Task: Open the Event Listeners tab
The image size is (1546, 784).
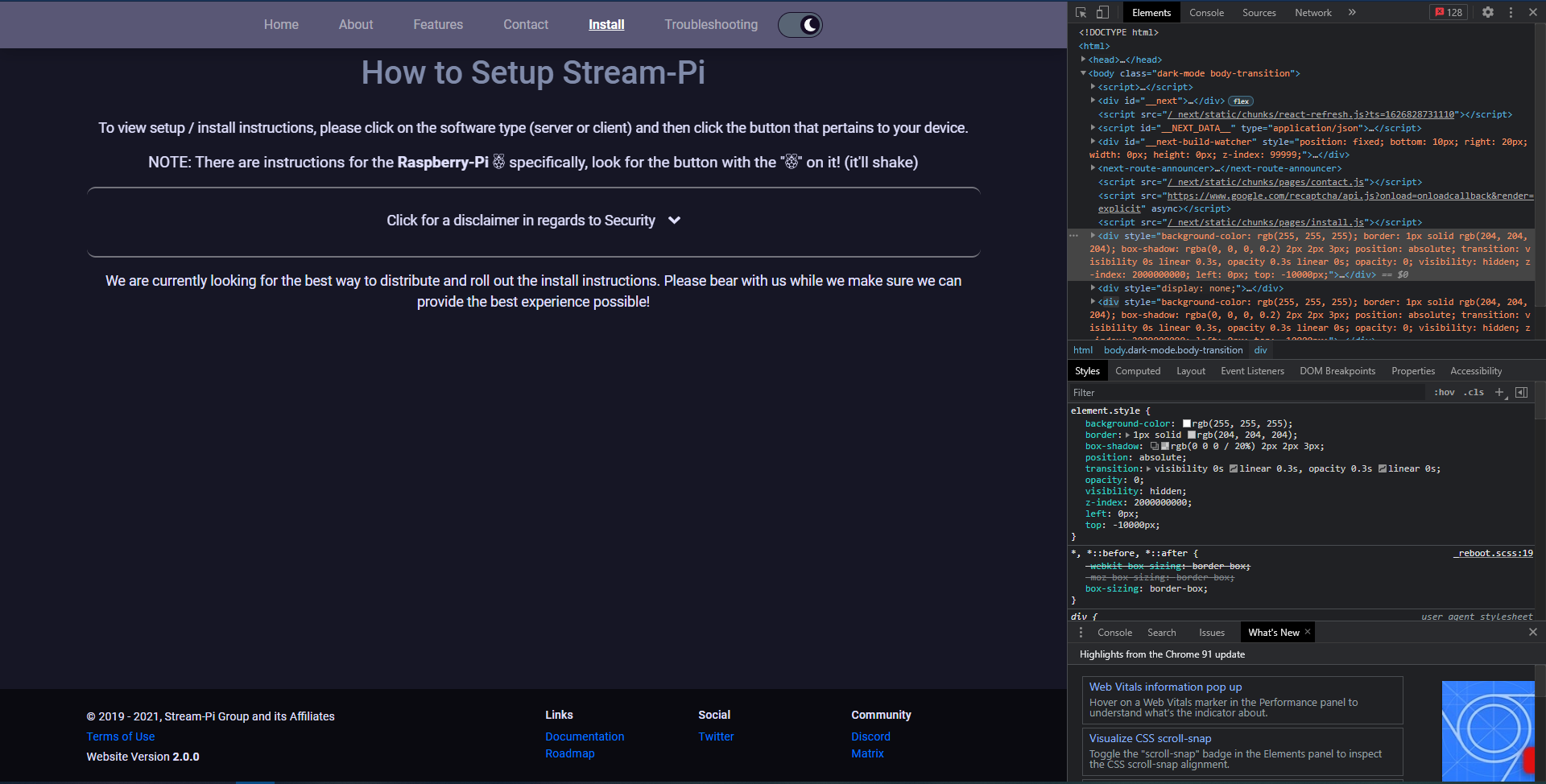Action: pos(1252,371)
